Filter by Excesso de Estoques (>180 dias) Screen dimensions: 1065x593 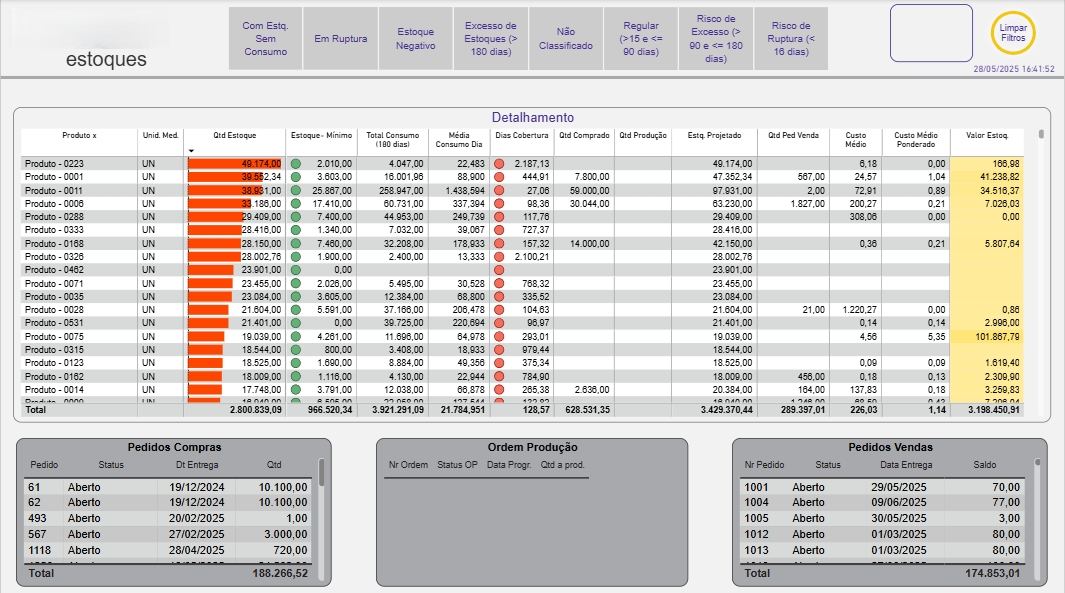(x=490, y=39)
